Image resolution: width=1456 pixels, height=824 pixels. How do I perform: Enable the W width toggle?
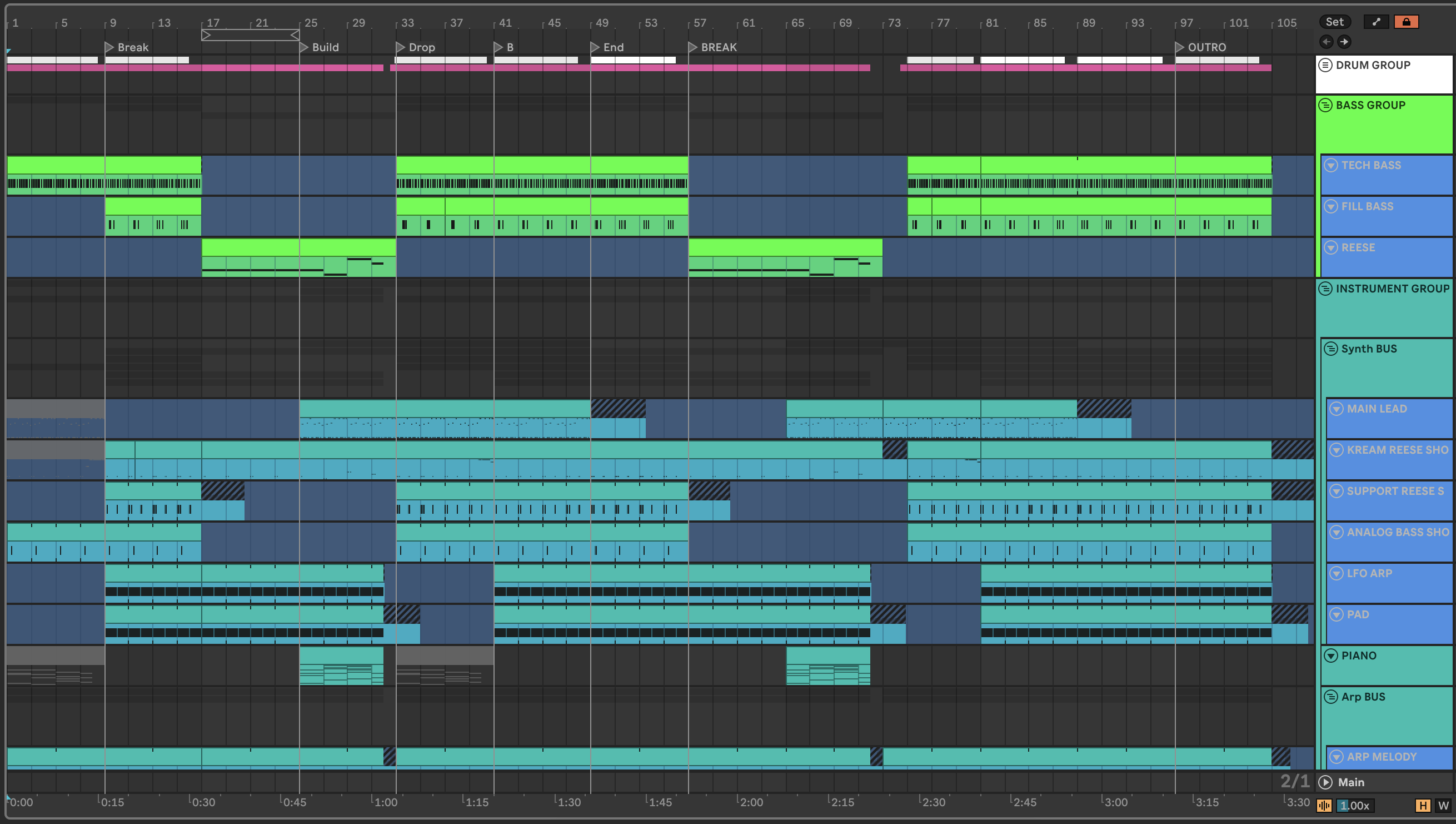point(1443,805)
